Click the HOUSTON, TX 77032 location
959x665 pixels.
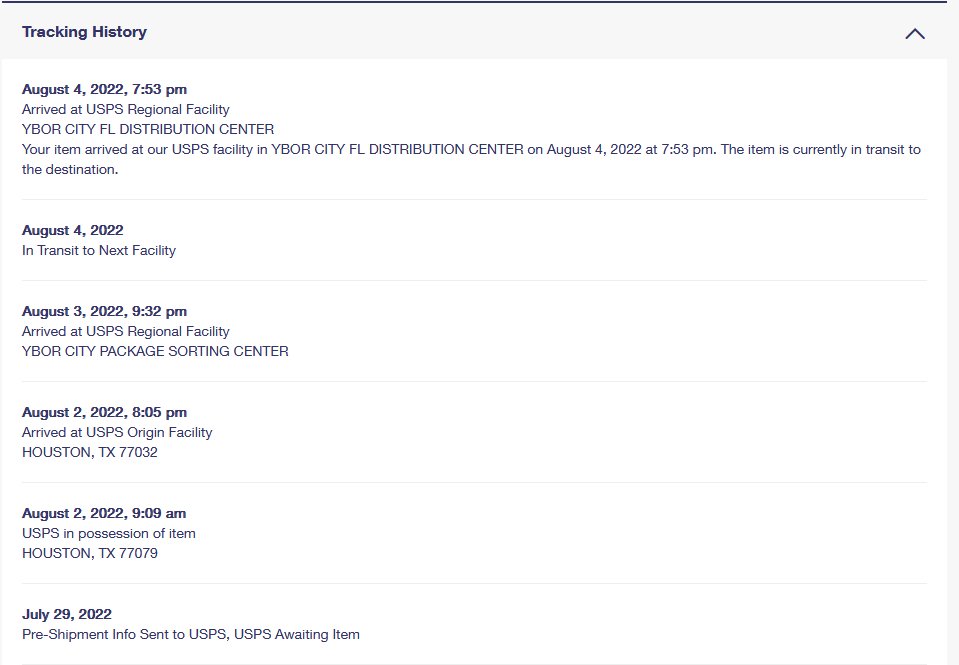coord(89,452)
